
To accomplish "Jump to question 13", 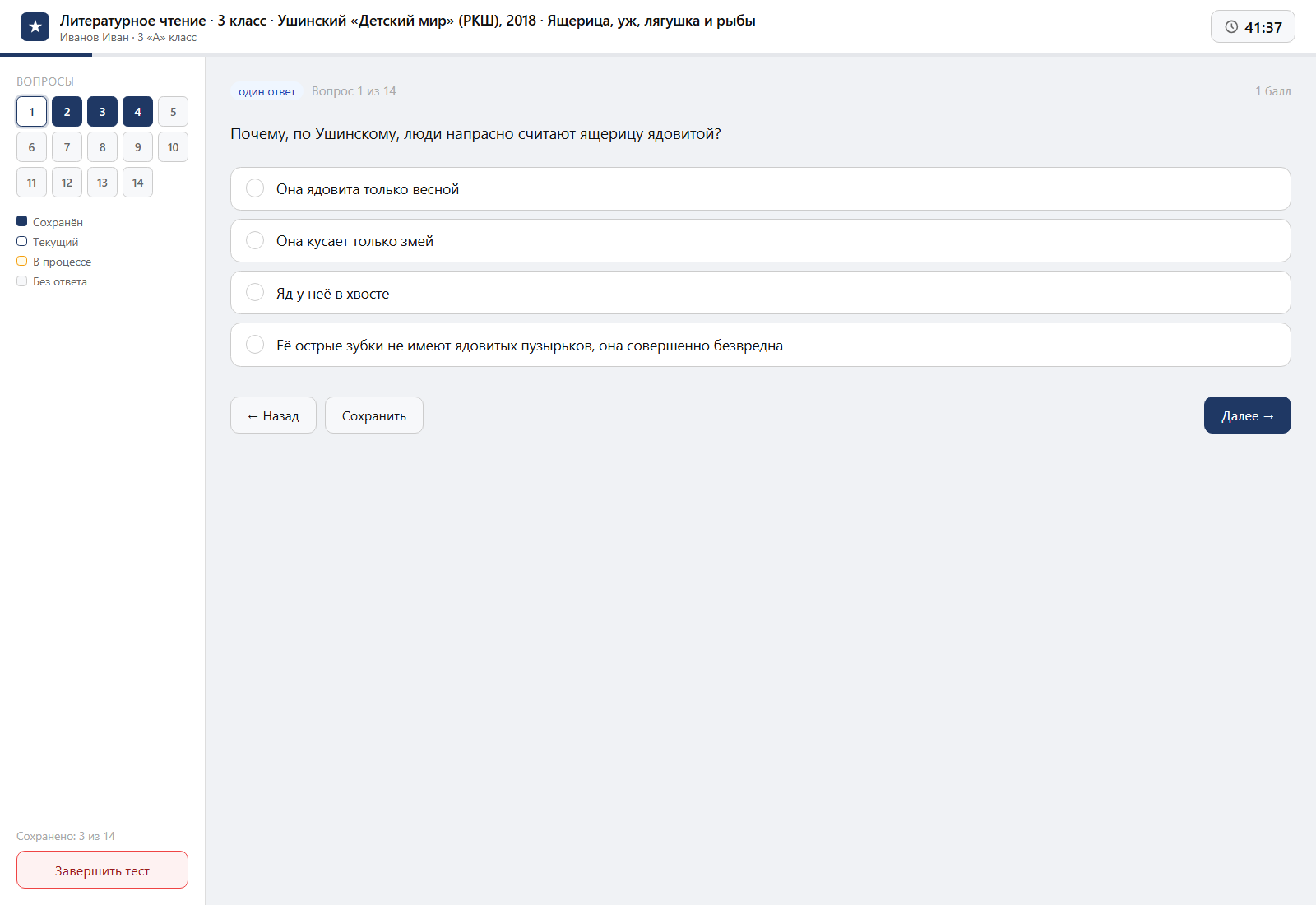I will point(102,183).
